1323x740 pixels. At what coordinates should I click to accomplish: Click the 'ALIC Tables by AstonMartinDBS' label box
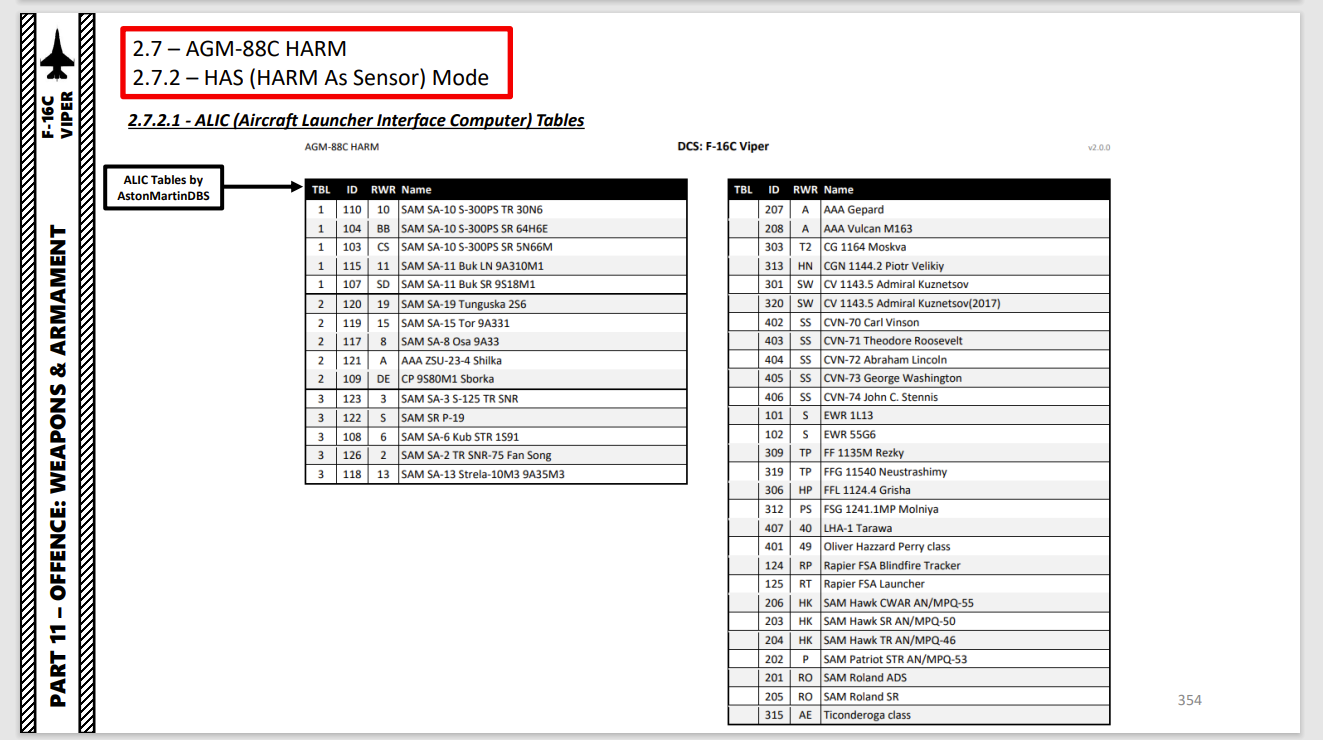point(163,188)
